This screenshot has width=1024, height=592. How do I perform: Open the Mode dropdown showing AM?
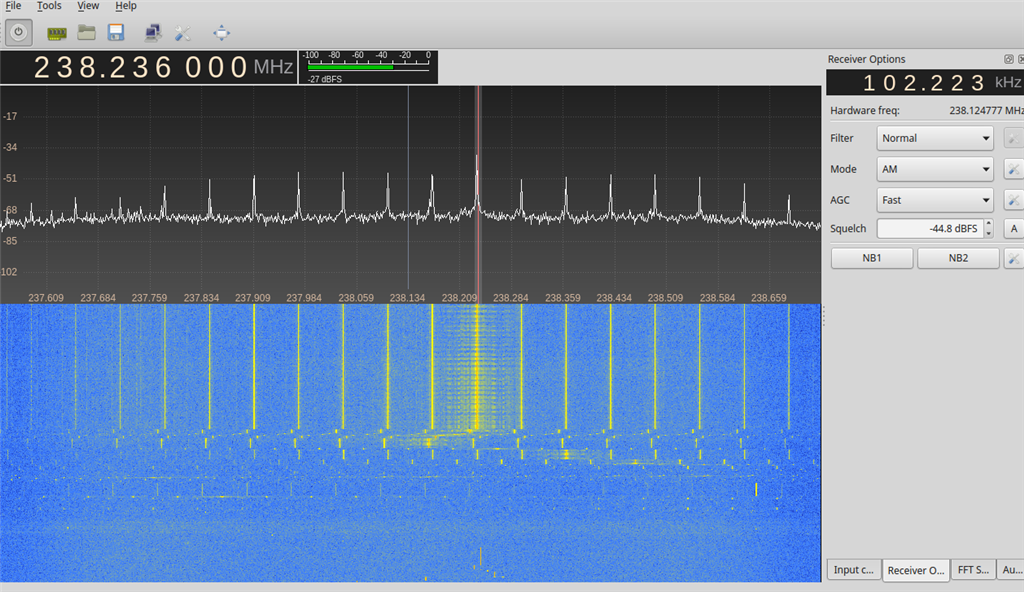tap(935, 169)
